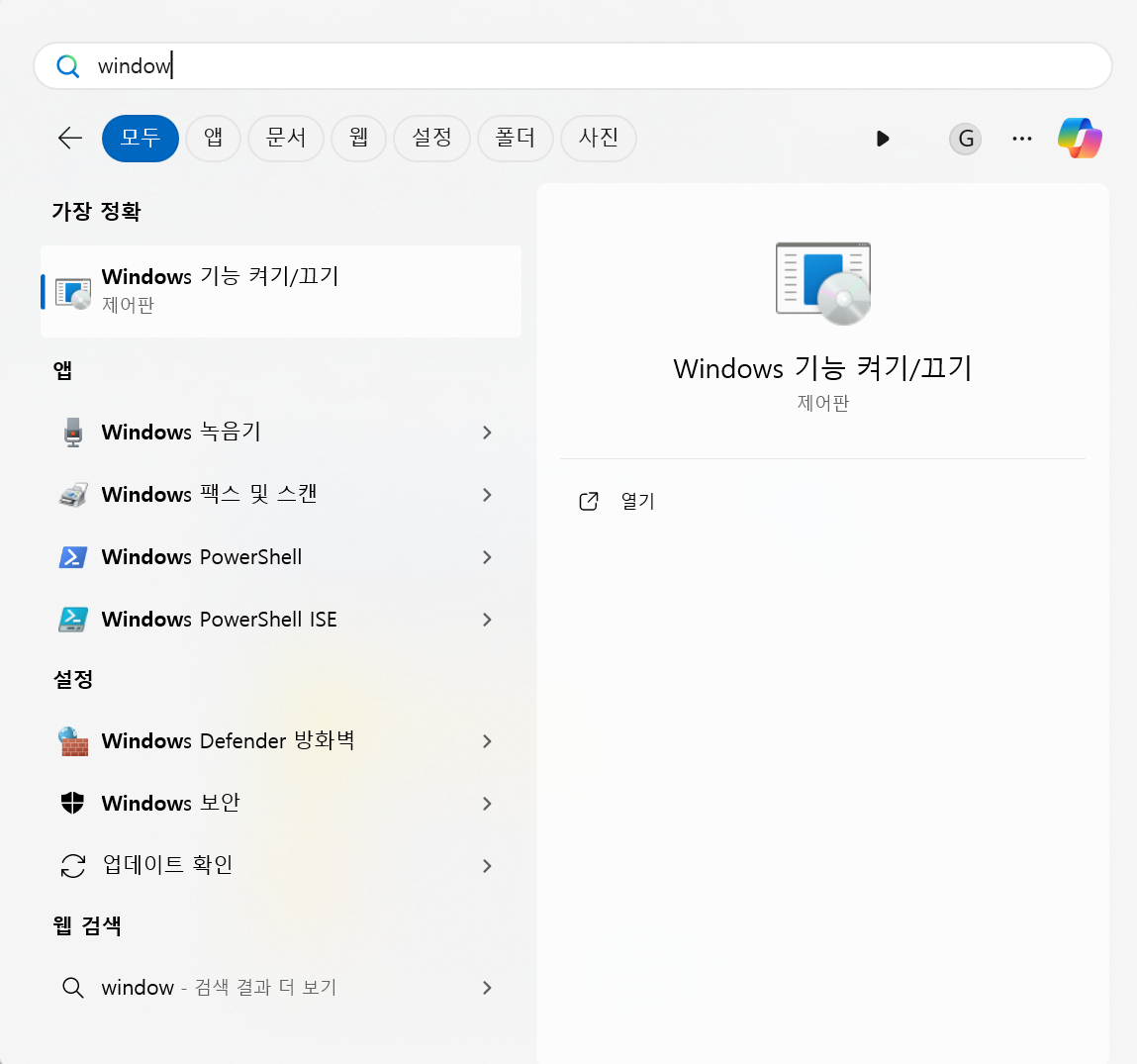The image size is (1137, 1064).
Task: Open the G account avatar
Action: (x=965, y=139)
